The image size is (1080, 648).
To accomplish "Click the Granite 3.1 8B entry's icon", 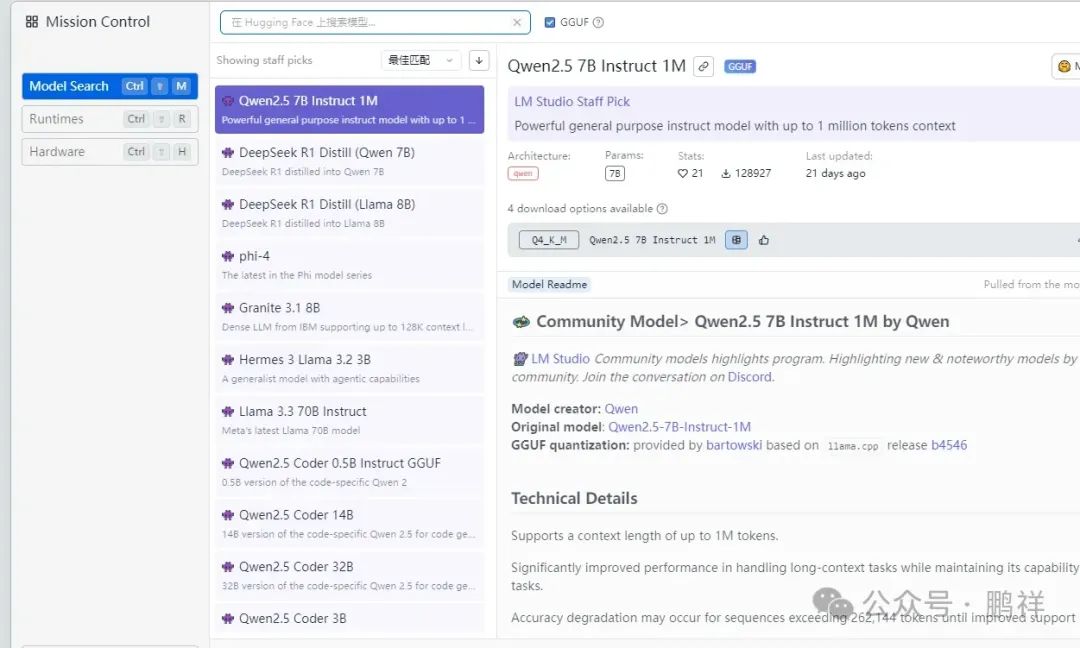I will (x=228, y=308).
